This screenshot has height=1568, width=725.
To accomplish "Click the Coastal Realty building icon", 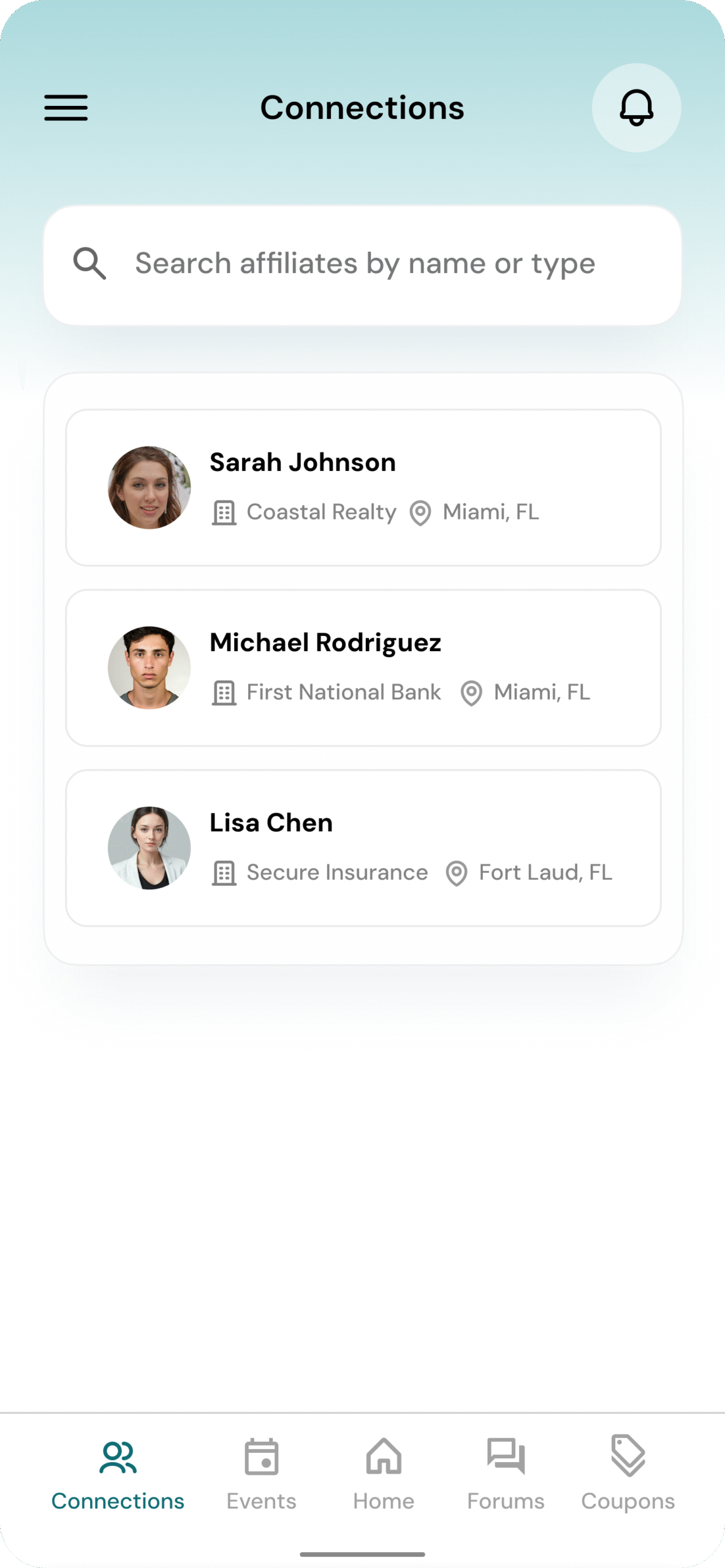I will point(224,513).
